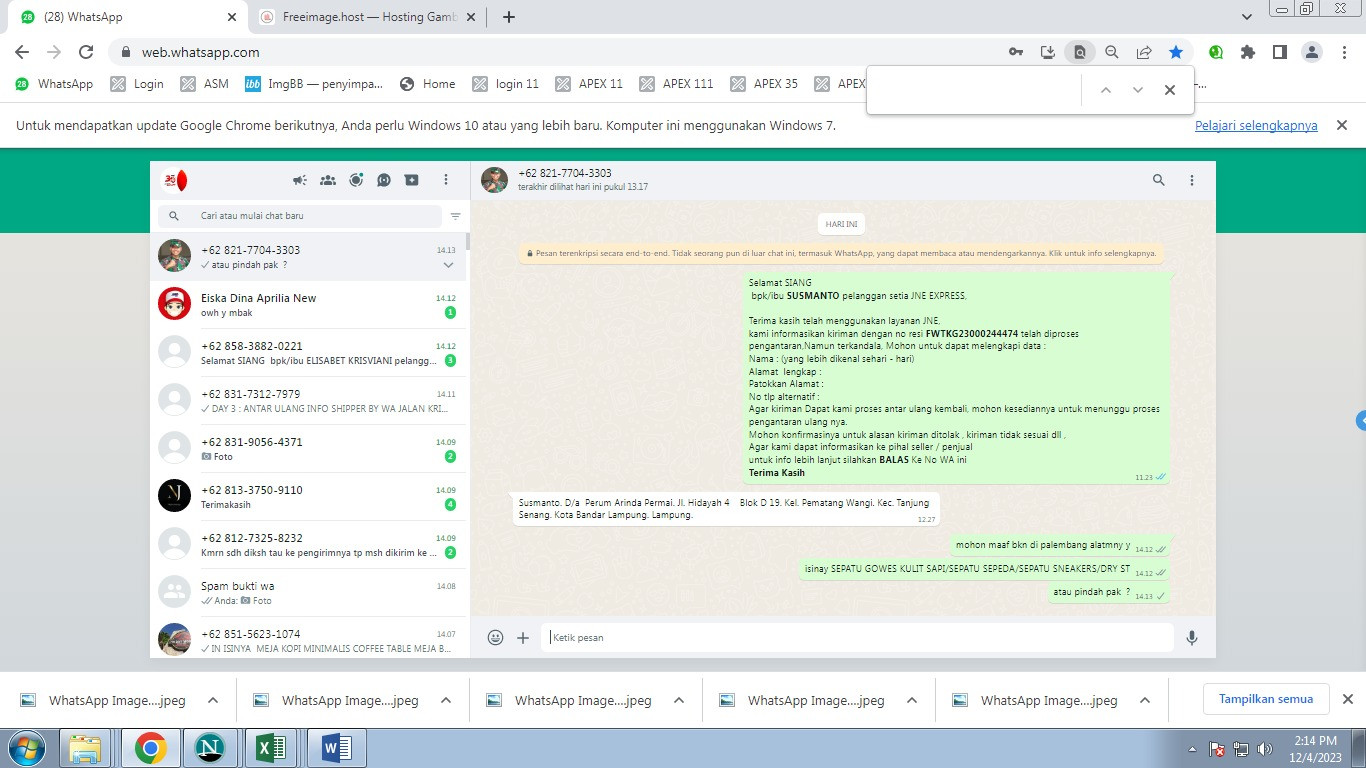Share this page icon
1366x768 pixels.
(x=1143, y=52)
